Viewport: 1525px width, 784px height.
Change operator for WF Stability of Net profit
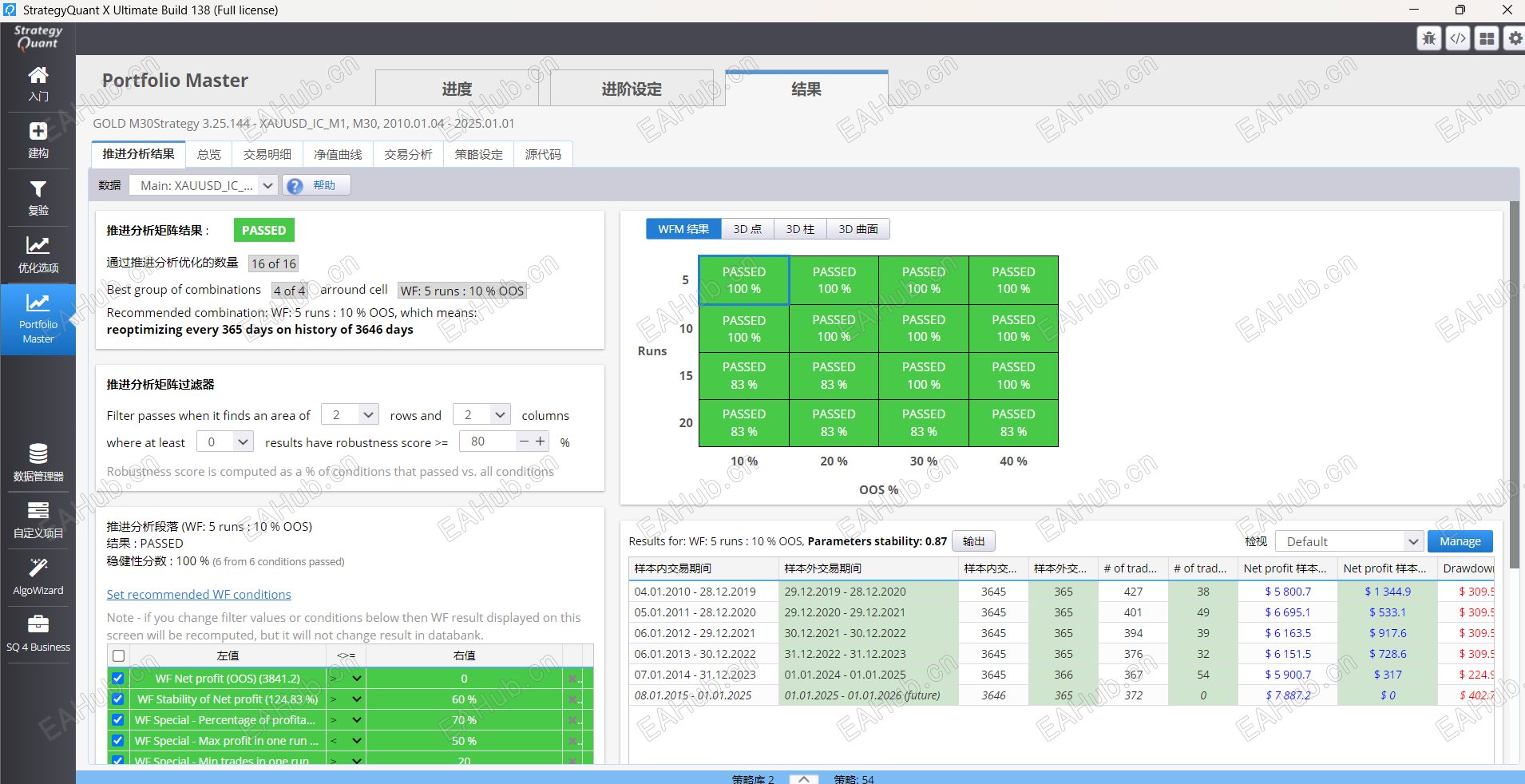[346, 699]
